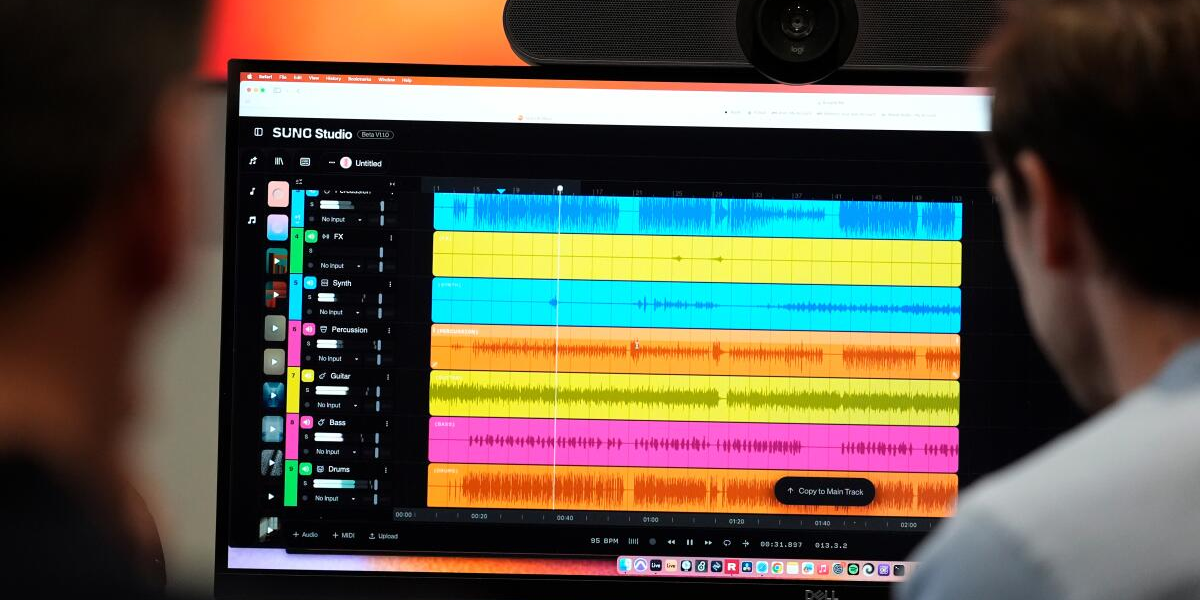Image resolution: width=1200 pixels, height=600 pixels.
Task: Open the View menu in menu bar
Action: (x=313, y=78)
